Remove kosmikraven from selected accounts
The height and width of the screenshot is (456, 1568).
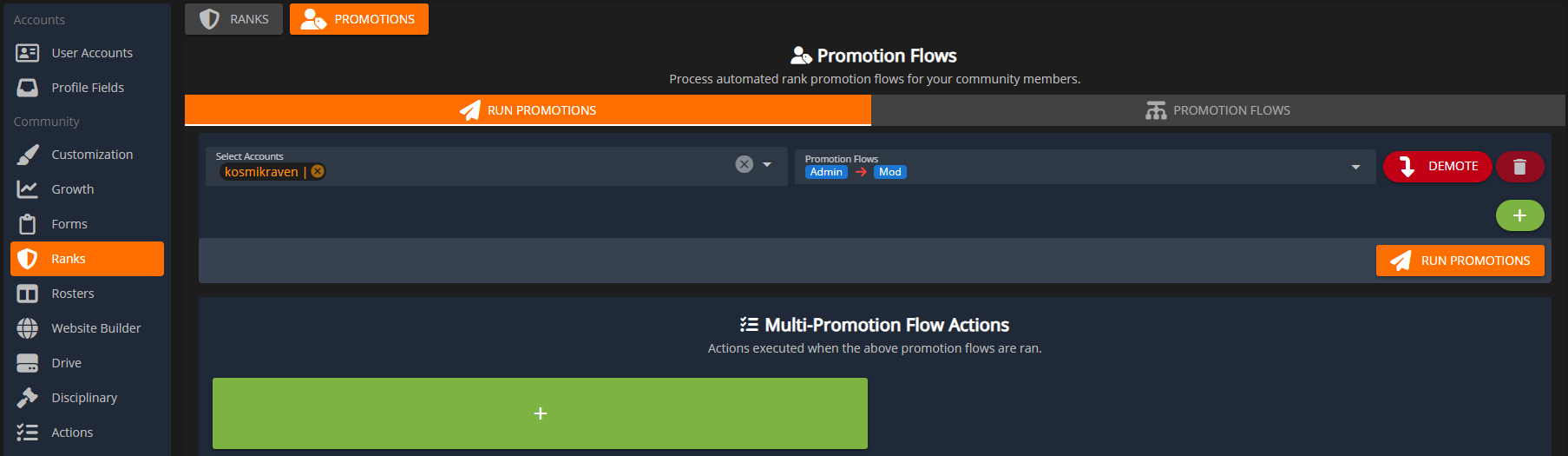[x=318, y=171]
